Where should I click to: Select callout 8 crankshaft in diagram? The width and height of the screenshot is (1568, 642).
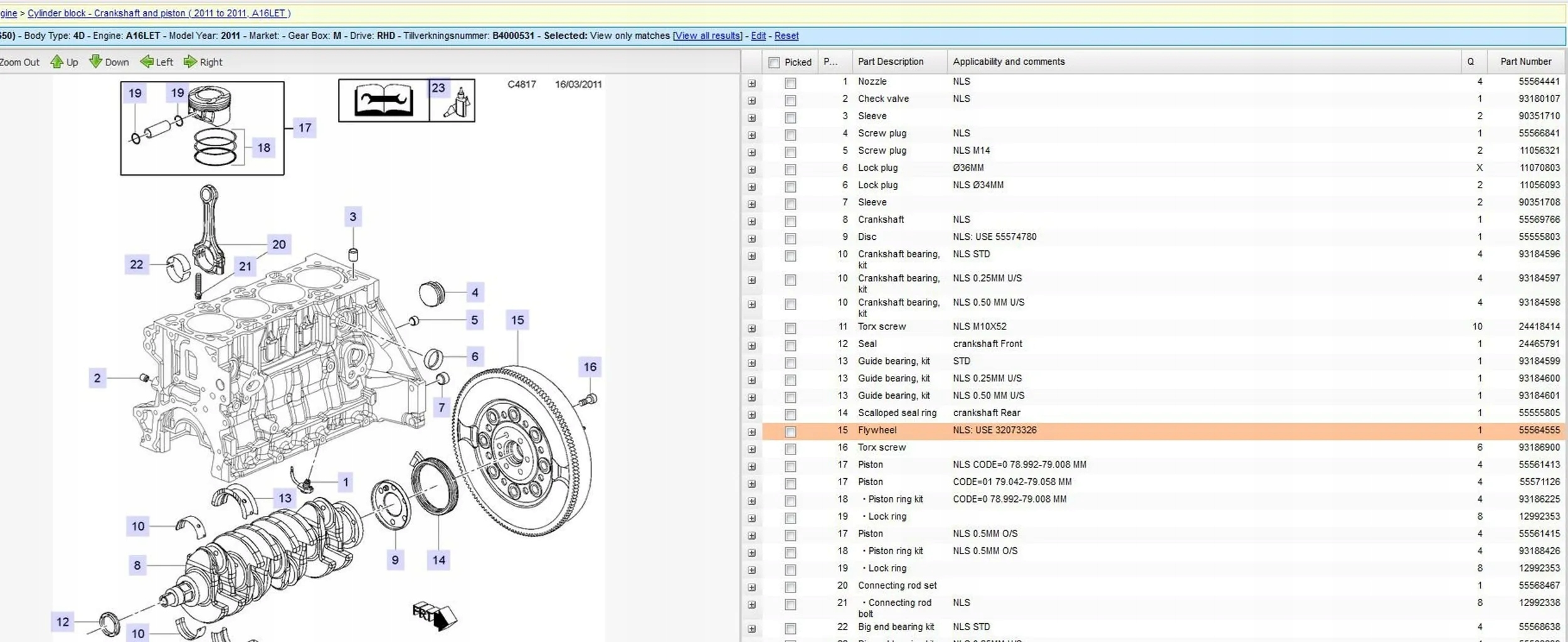137,565
